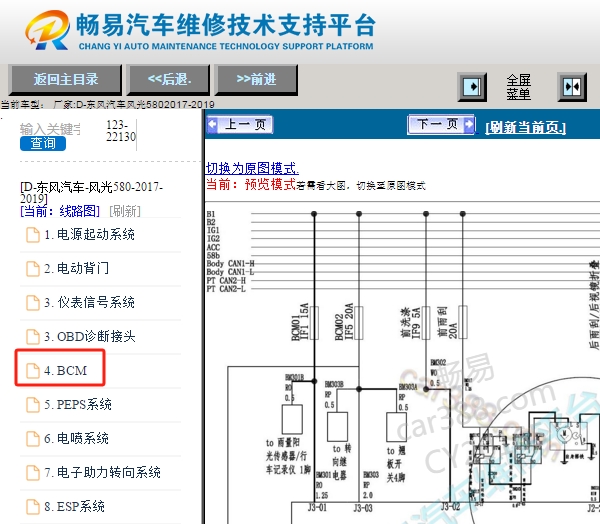Open 3. 仪表信号系统 entry
Image resolution: width=600 pixels, height=524 pixels.
(x=89, y=303)
